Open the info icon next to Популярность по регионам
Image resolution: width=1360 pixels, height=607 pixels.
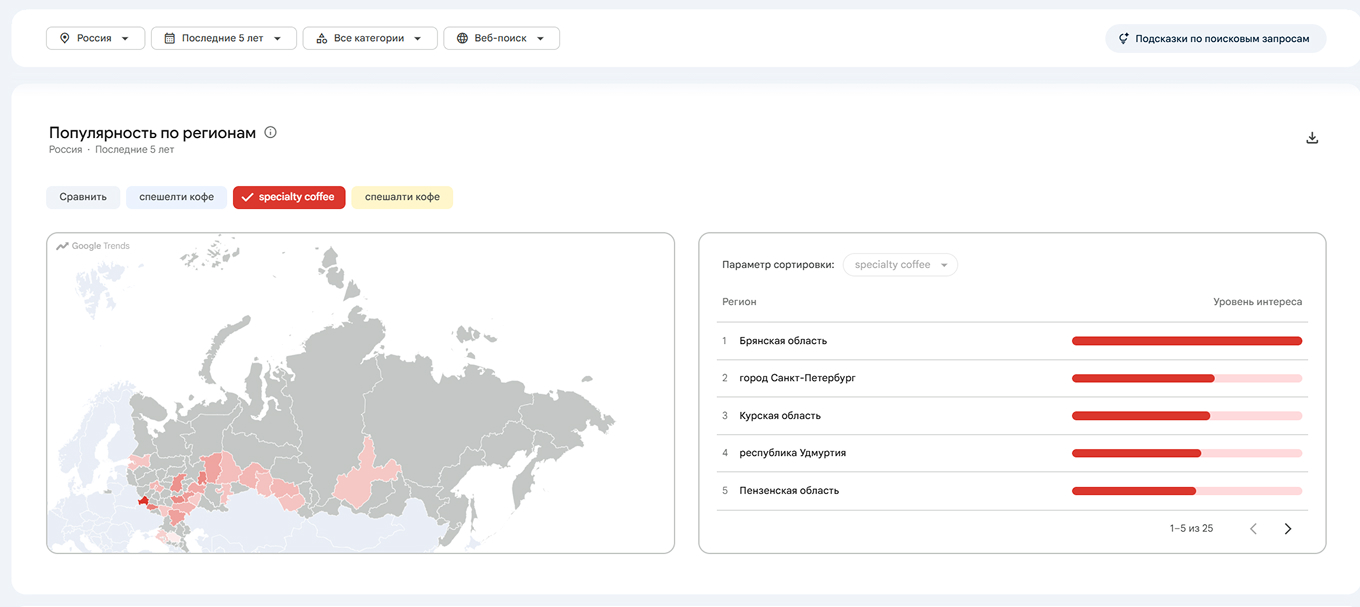click(270, 132)
